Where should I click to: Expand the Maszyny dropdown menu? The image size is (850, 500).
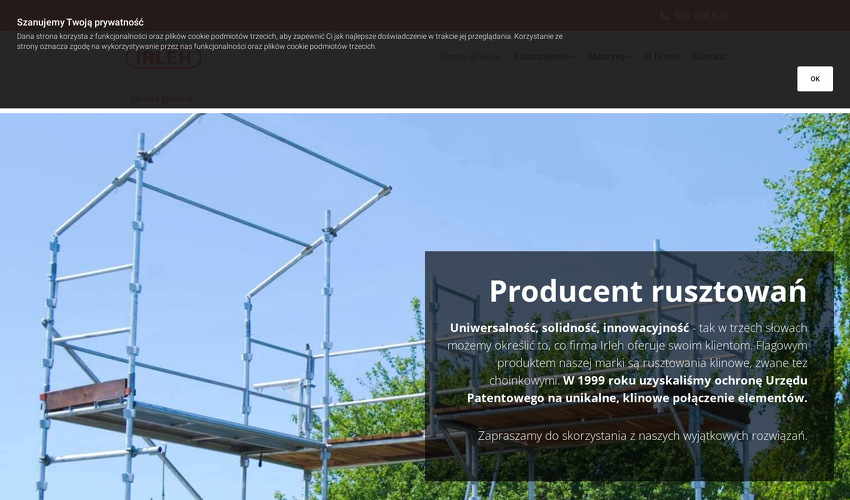tap(610, 56)
